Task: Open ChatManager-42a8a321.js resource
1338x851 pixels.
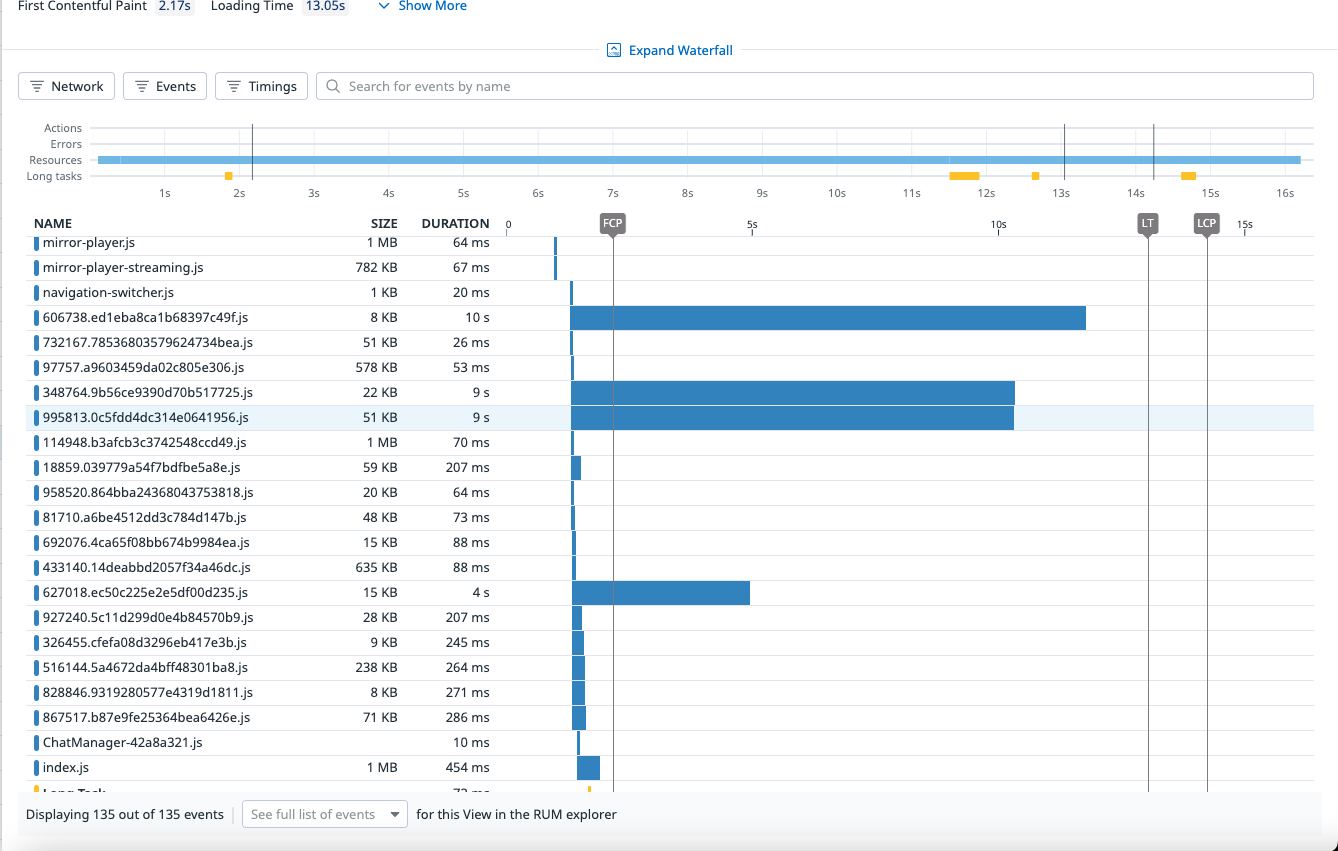Action: point(122,743)
